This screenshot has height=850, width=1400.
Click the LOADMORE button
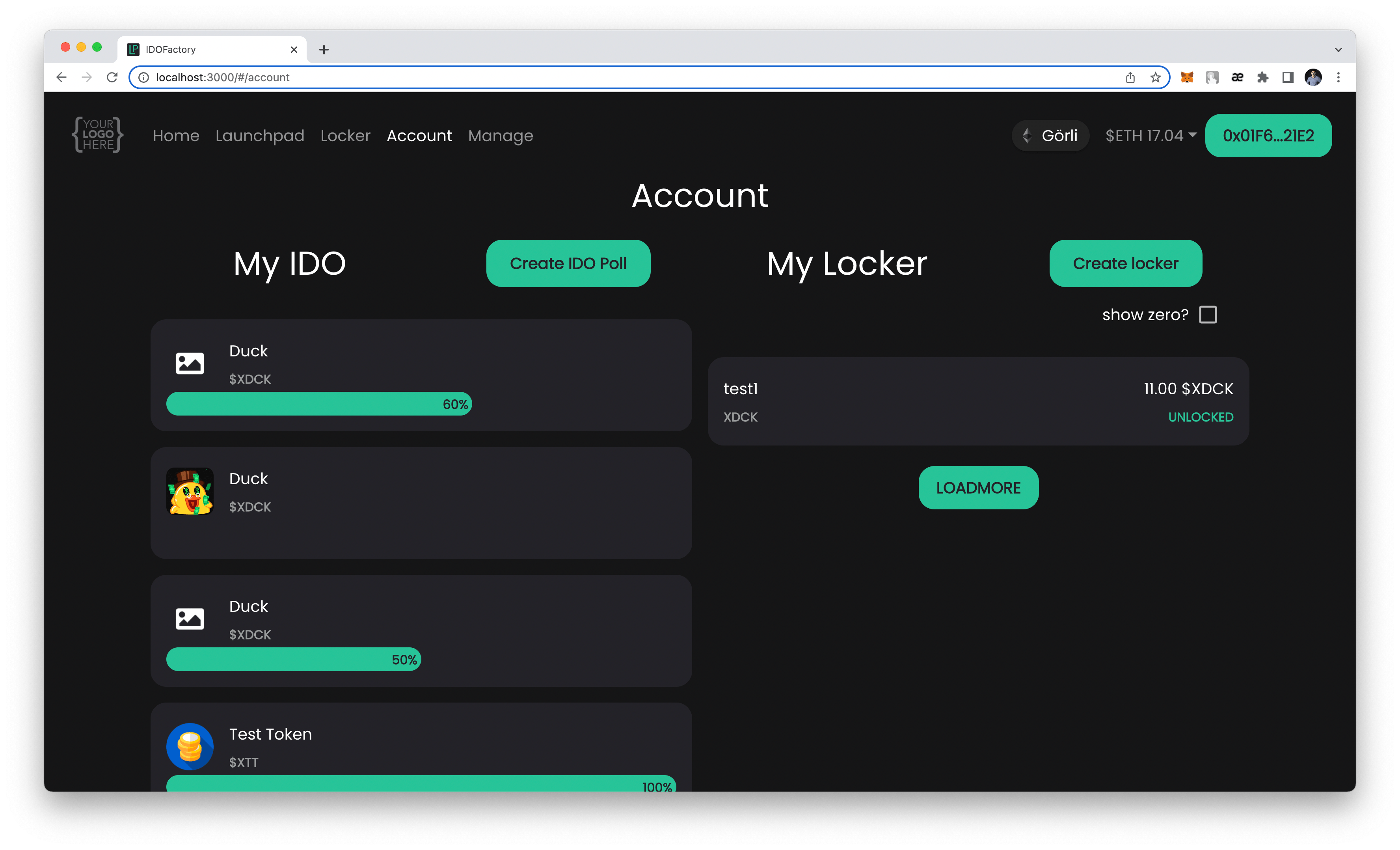click(978, 488)
